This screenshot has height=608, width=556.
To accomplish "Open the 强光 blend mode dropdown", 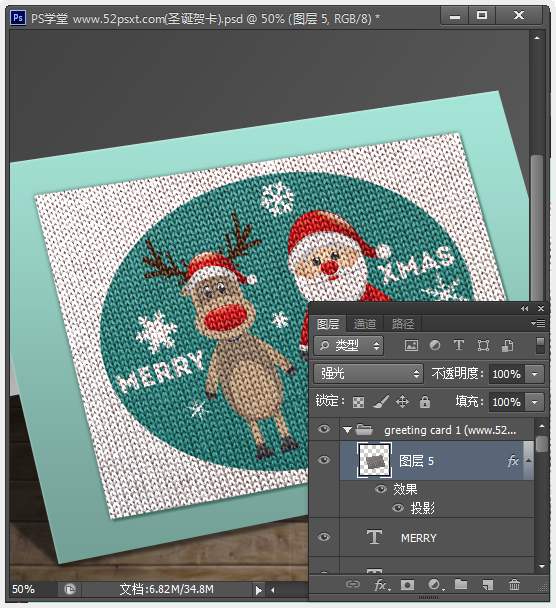I will point(368,374).
